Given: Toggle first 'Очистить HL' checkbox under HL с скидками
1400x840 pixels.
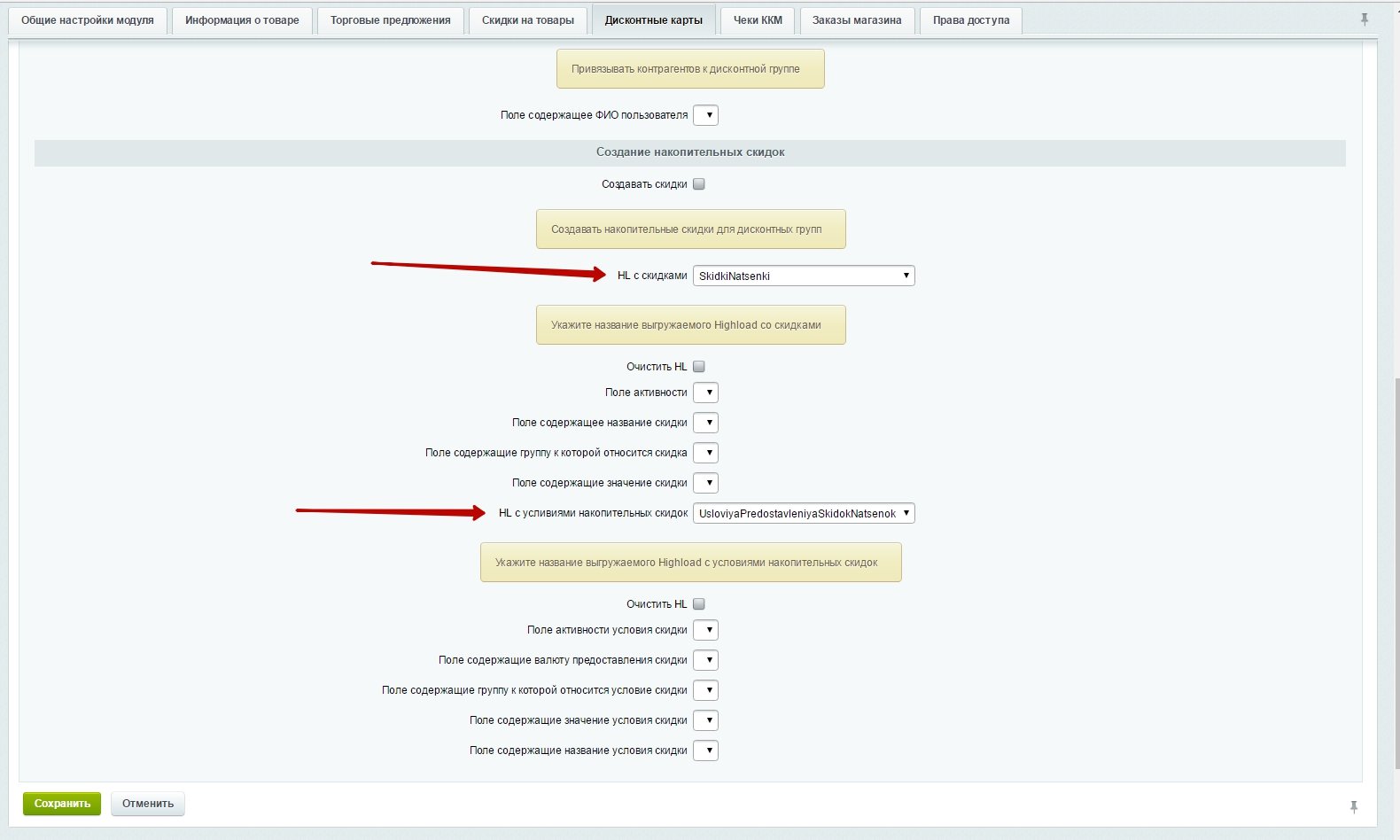Looking at the screenshot, I should tap(699, 367).
